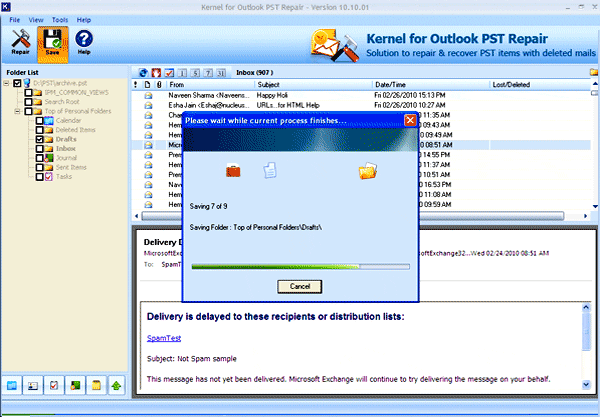Sort by the Date/Time column header
The width and height of the screenshot is (600, 417).
coord(431,85)
